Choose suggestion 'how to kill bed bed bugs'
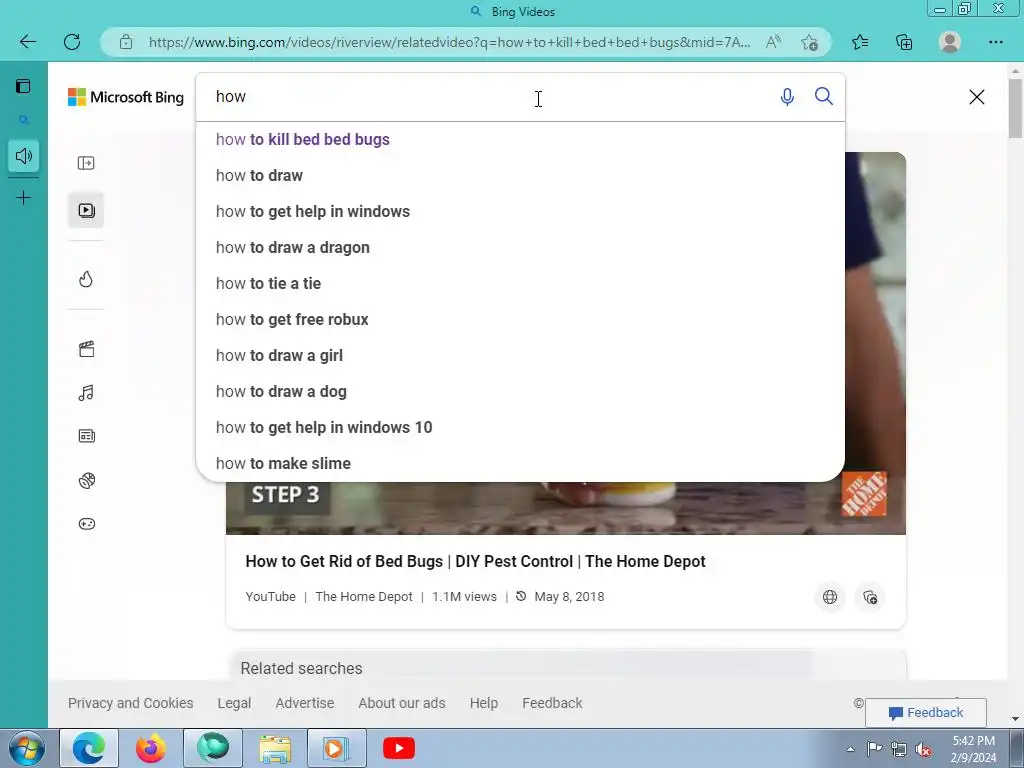 (520, 140)
